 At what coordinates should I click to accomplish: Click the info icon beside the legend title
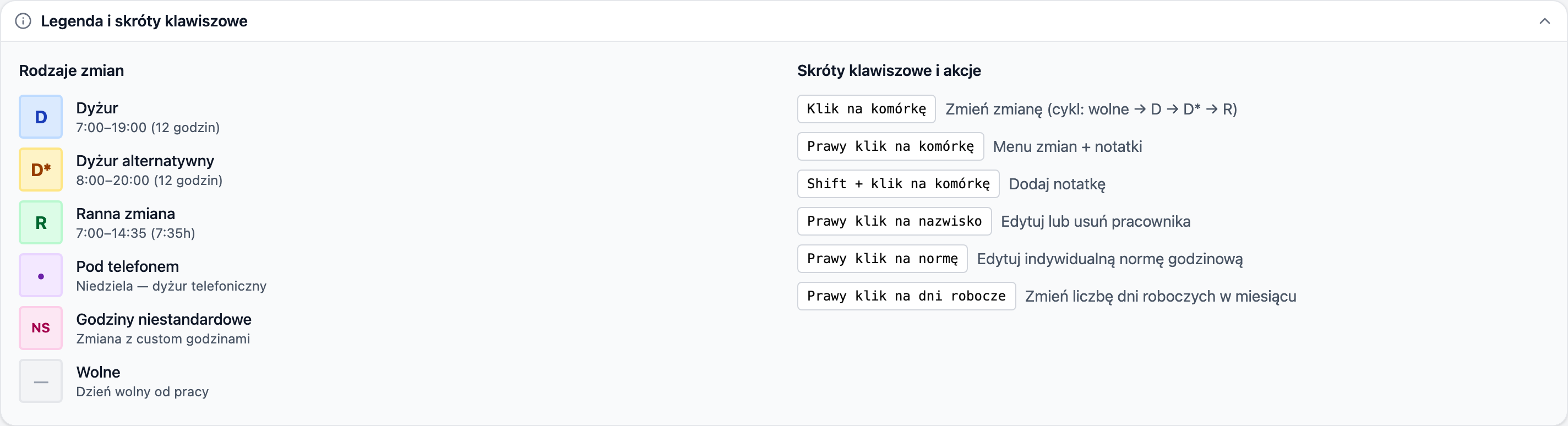[23, 21]
